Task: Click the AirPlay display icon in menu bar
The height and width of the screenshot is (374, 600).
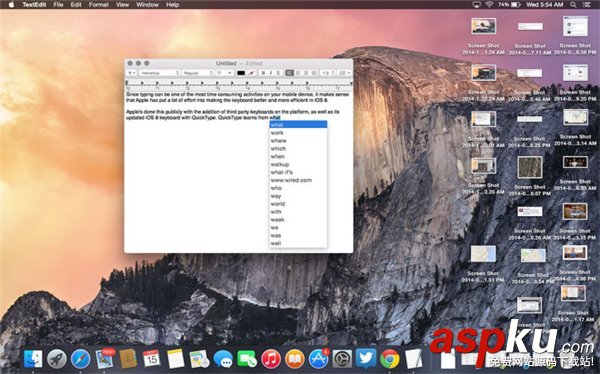Action: [x=477, y=5]
